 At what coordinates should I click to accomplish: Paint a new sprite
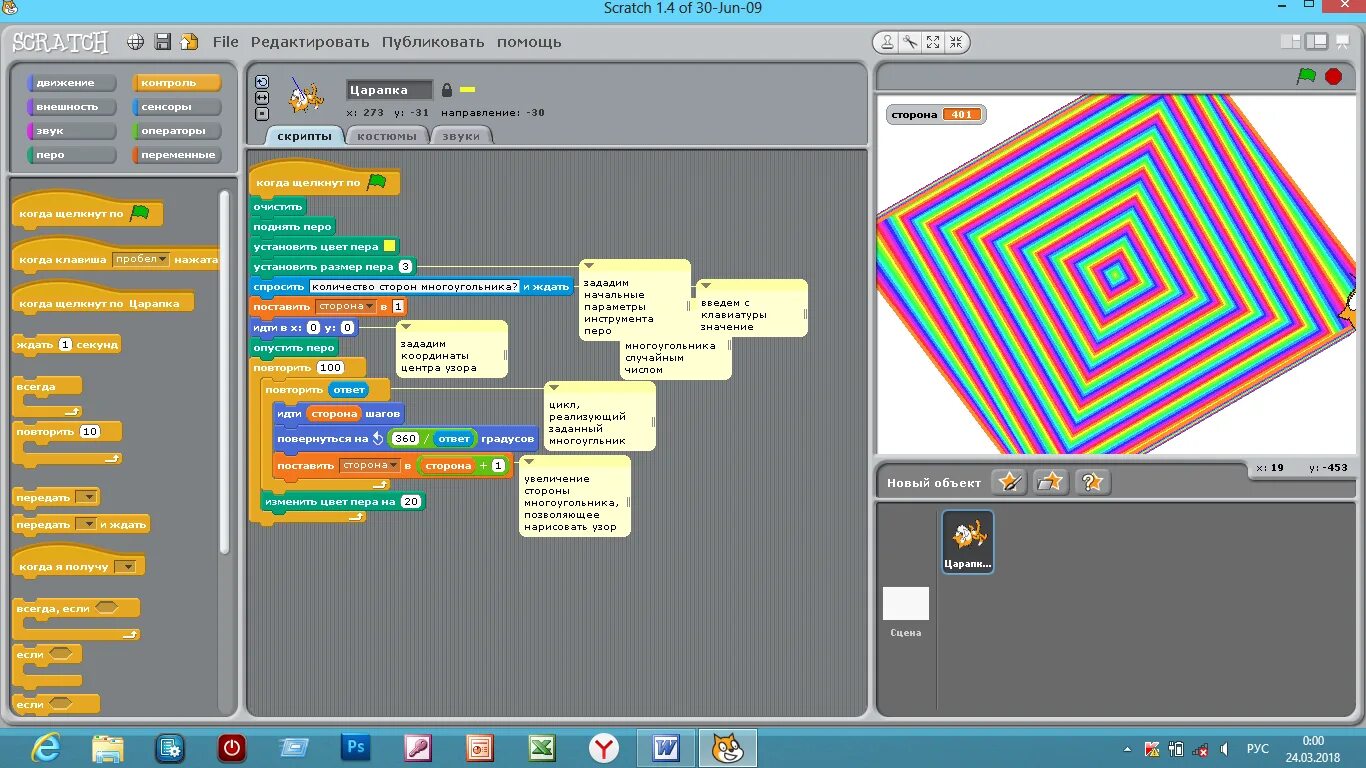click(1009, 482)
